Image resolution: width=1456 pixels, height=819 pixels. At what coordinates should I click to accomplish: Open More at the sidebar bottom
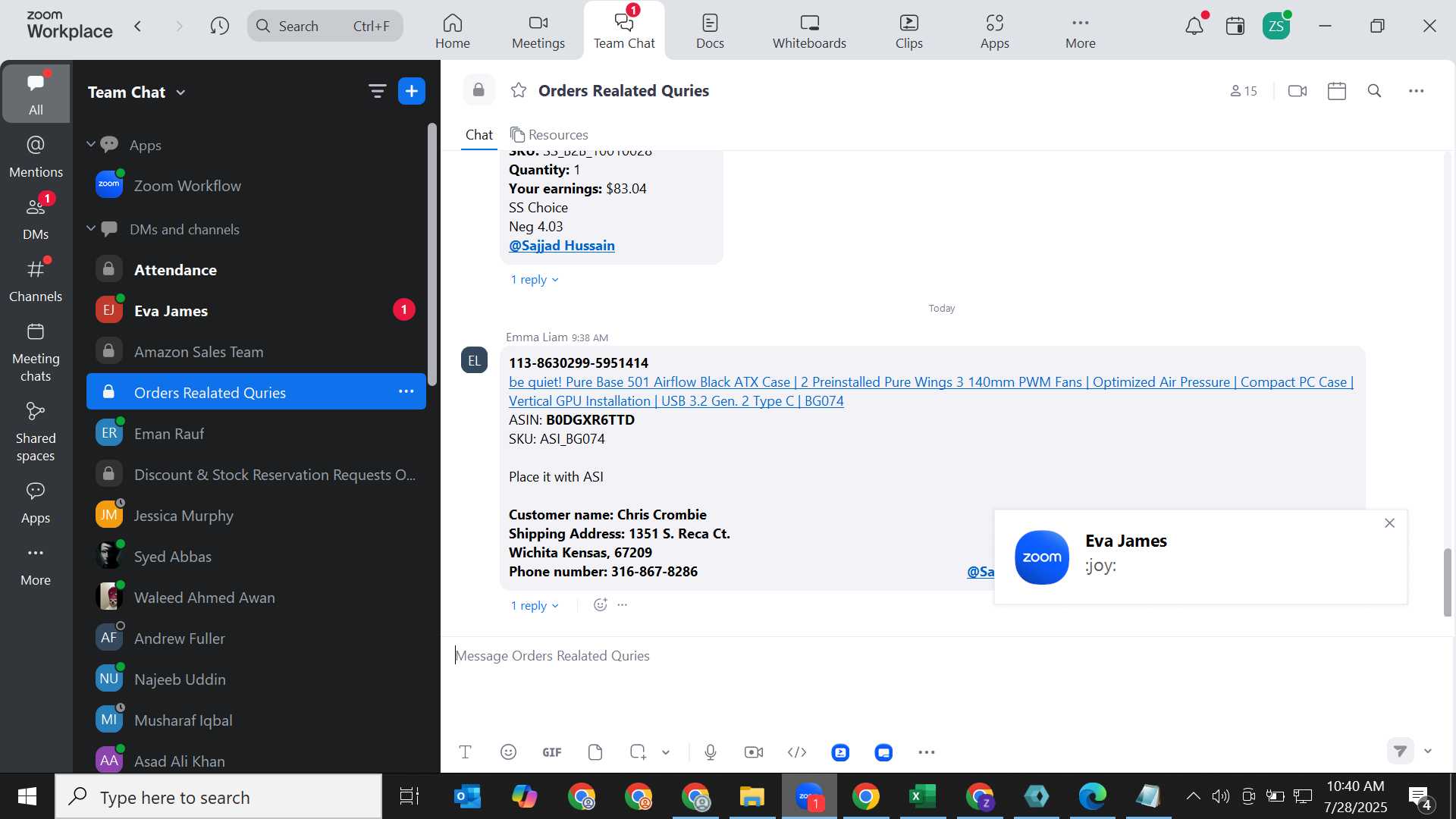pyautogui.click(x=36, y=565)
